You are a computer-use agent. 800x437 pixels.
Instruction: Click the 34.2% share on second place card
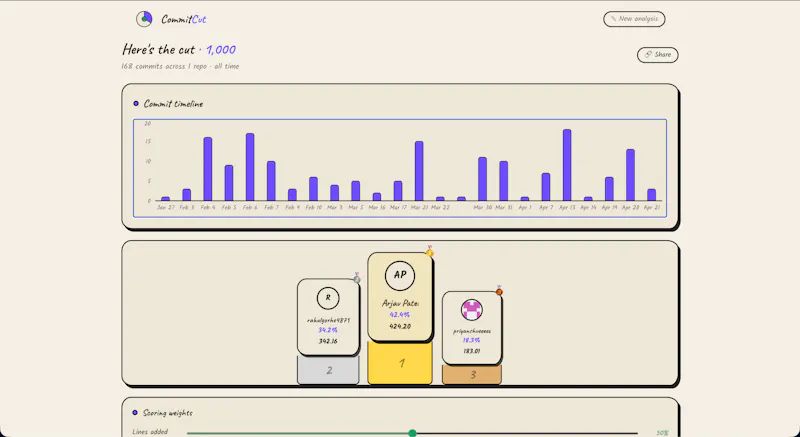pyautogui.click(x=328, y=330)
